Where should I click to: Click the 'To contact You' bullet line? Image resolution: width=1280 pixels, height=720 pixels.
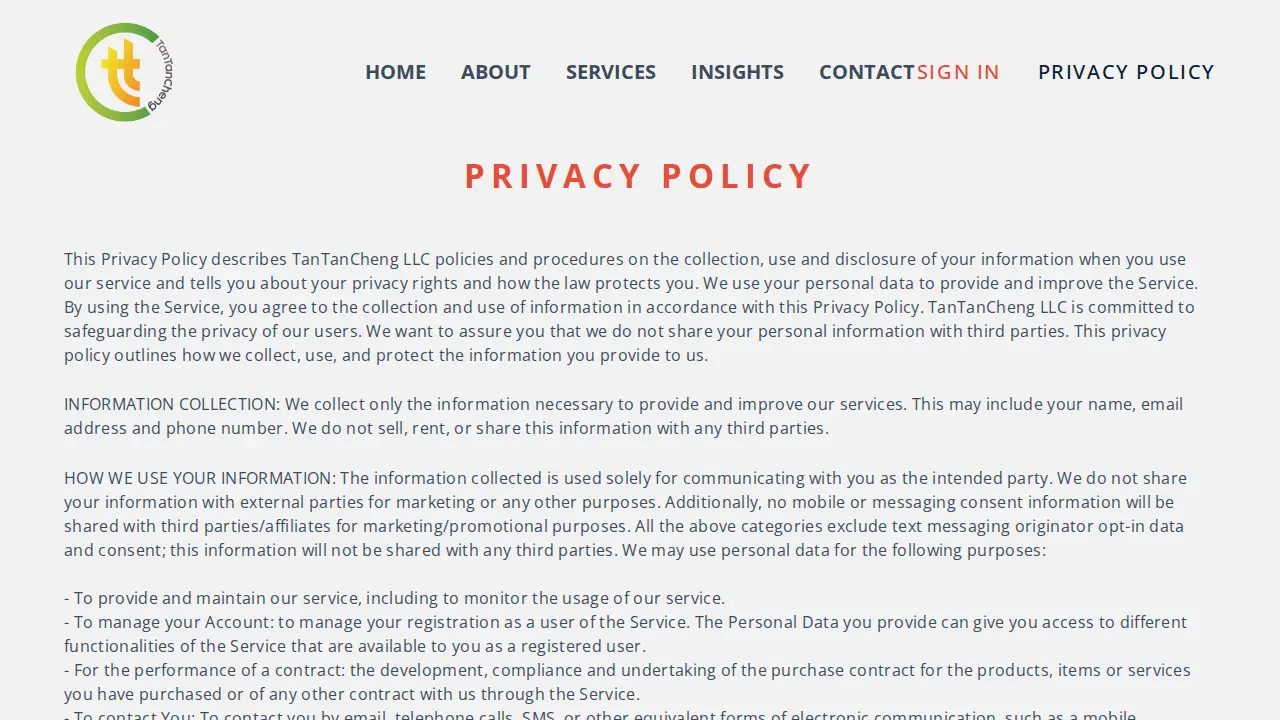(x=600, y=715)
